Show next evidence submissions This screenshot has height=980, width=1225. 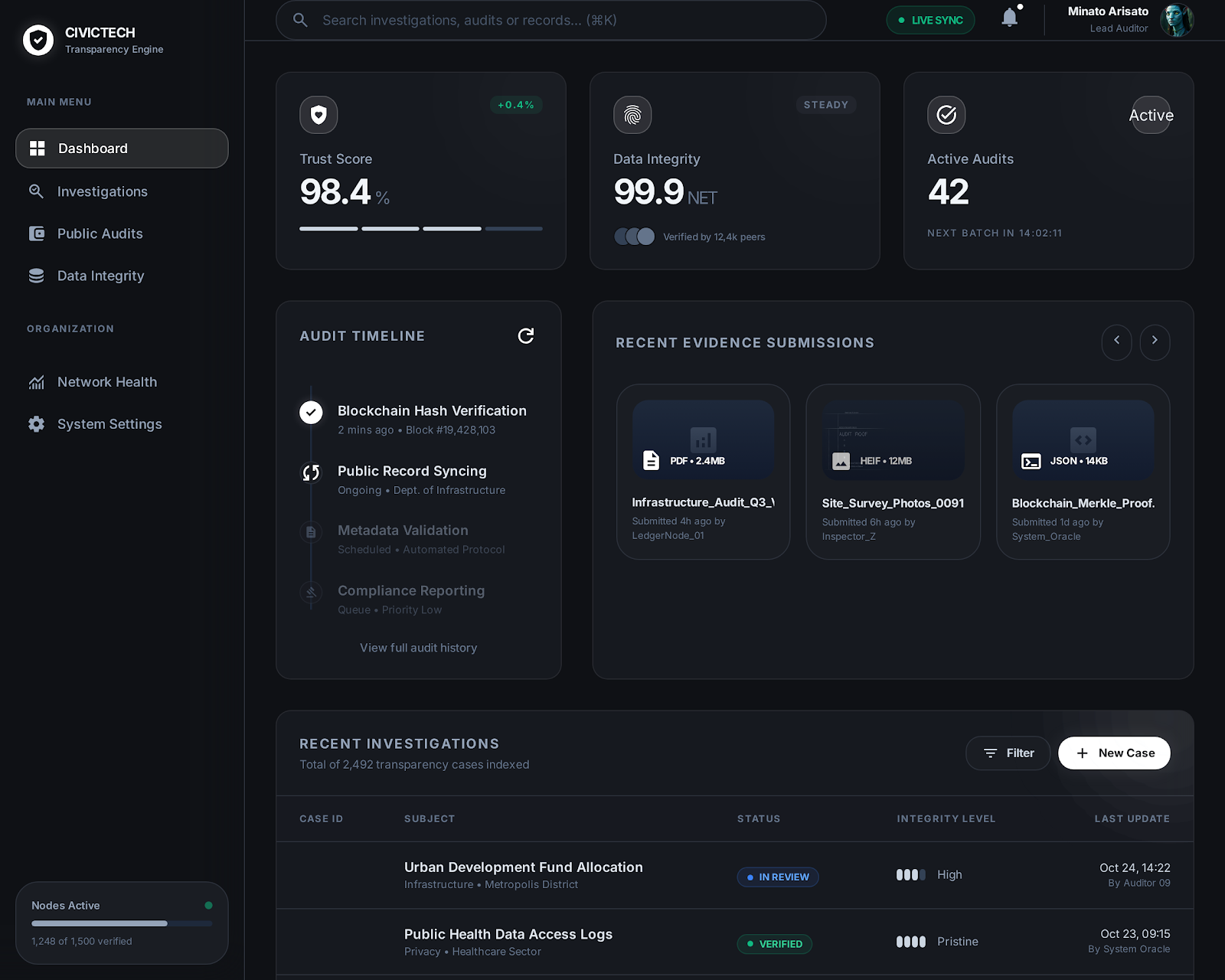pos(1155,341)
